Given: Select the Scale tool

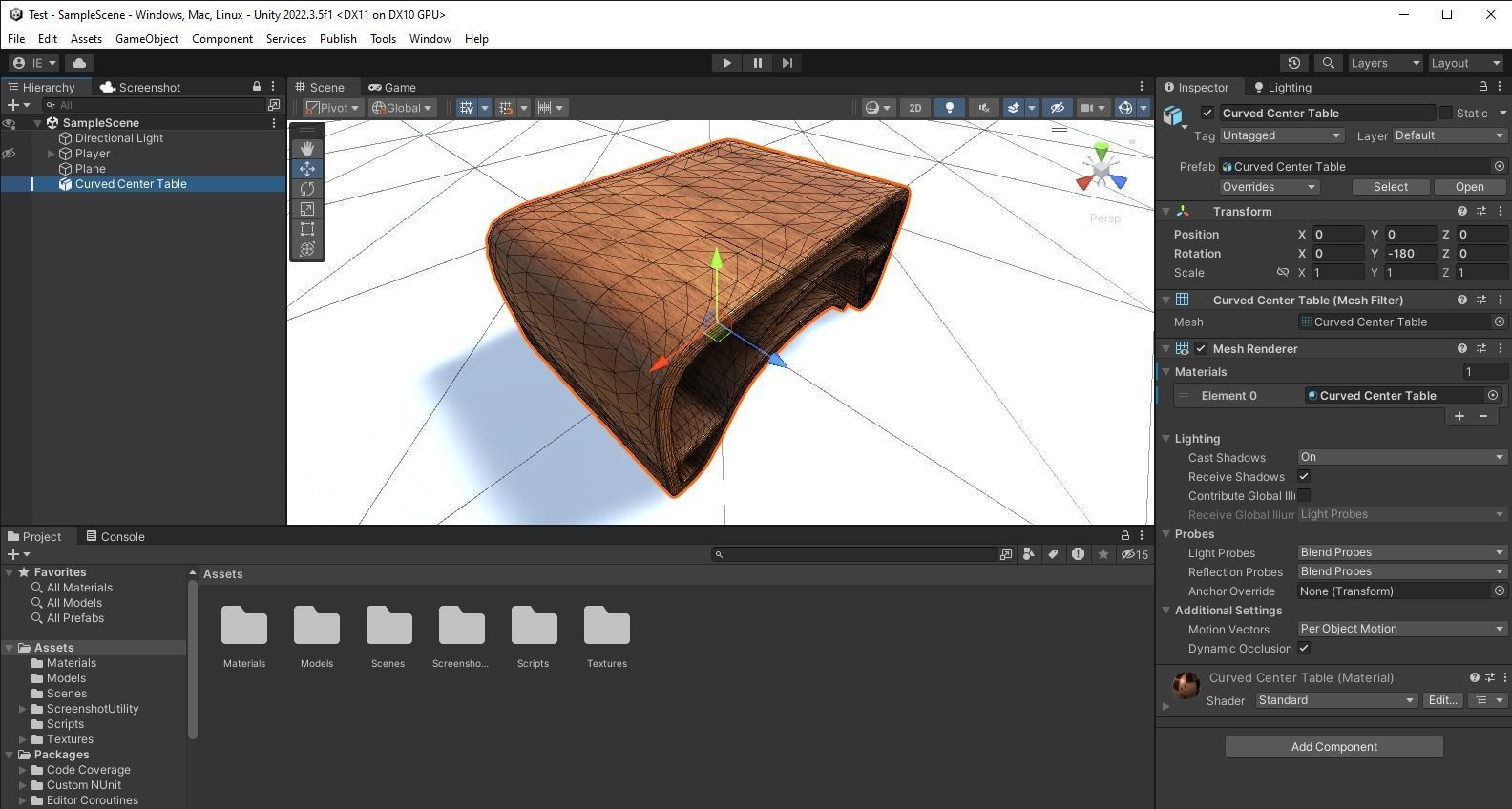Looking at the screenshot, I should click(x=307, y=208).
